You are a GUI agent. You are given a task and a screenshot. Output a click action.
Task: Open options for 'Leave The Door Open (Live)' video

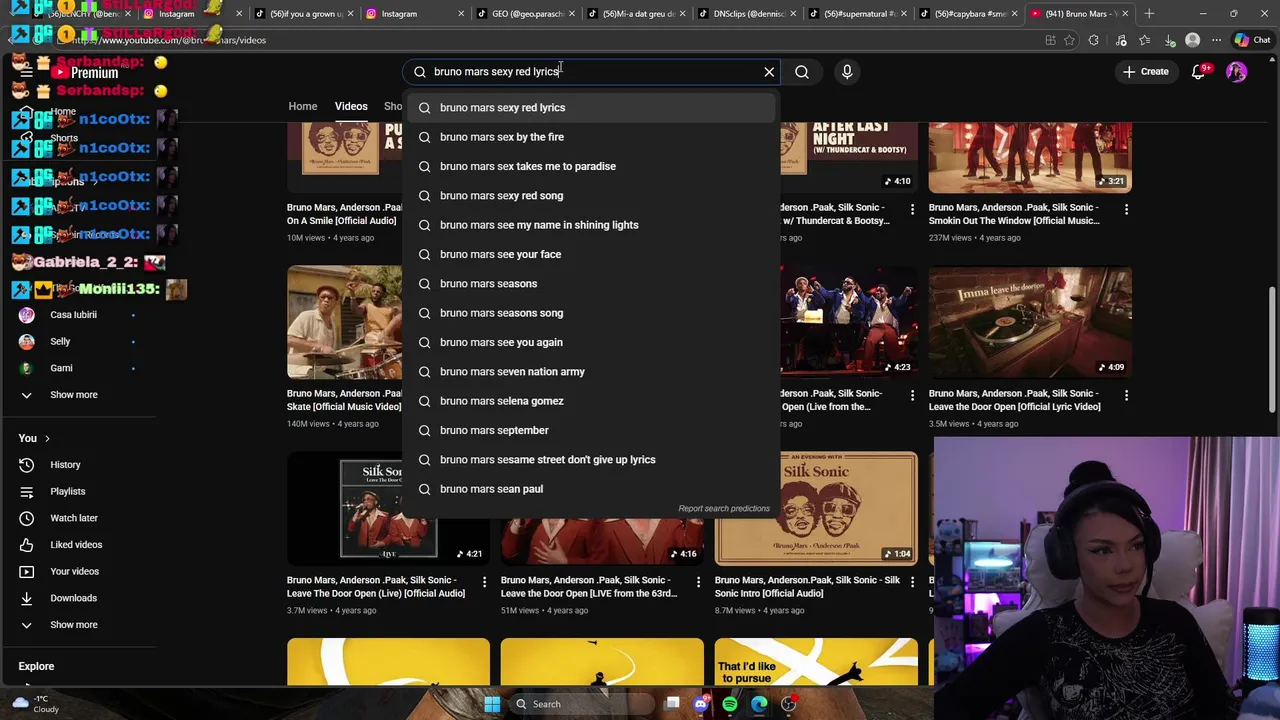[x=484, y=582]
